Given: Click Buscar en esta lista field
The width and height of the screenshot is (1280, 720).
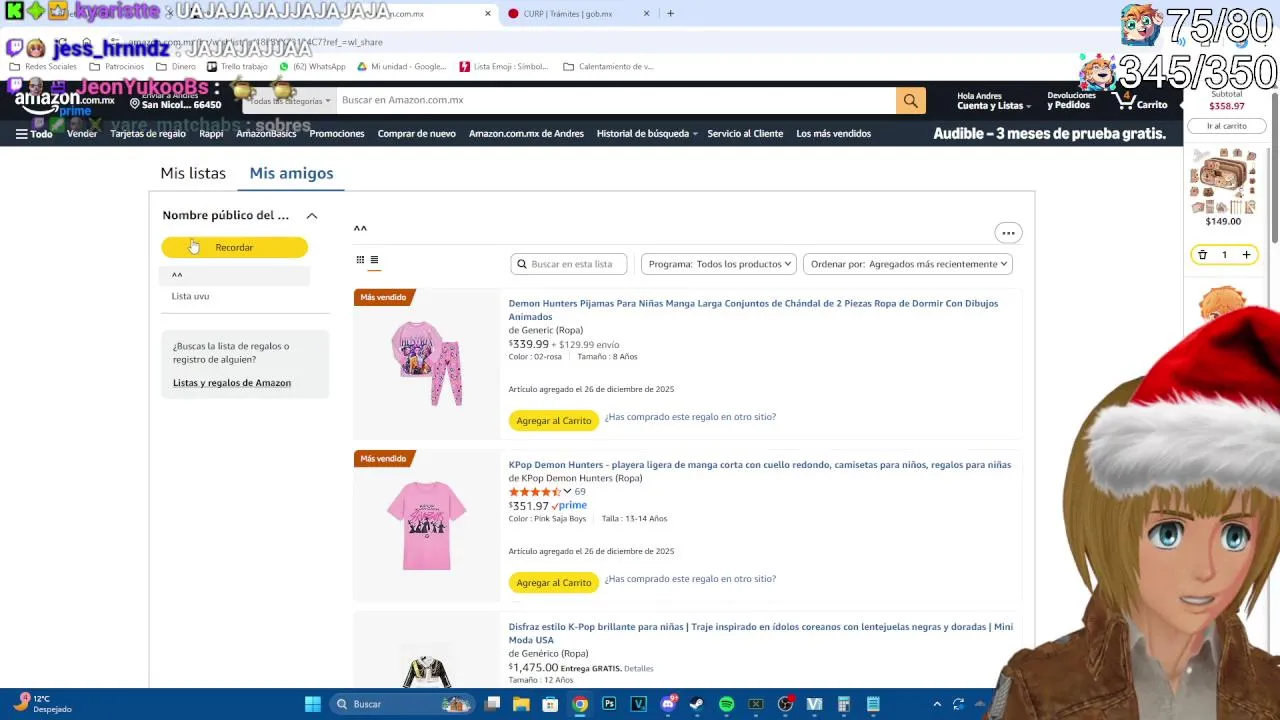Looking at the screenshot, I should (569, 264).
